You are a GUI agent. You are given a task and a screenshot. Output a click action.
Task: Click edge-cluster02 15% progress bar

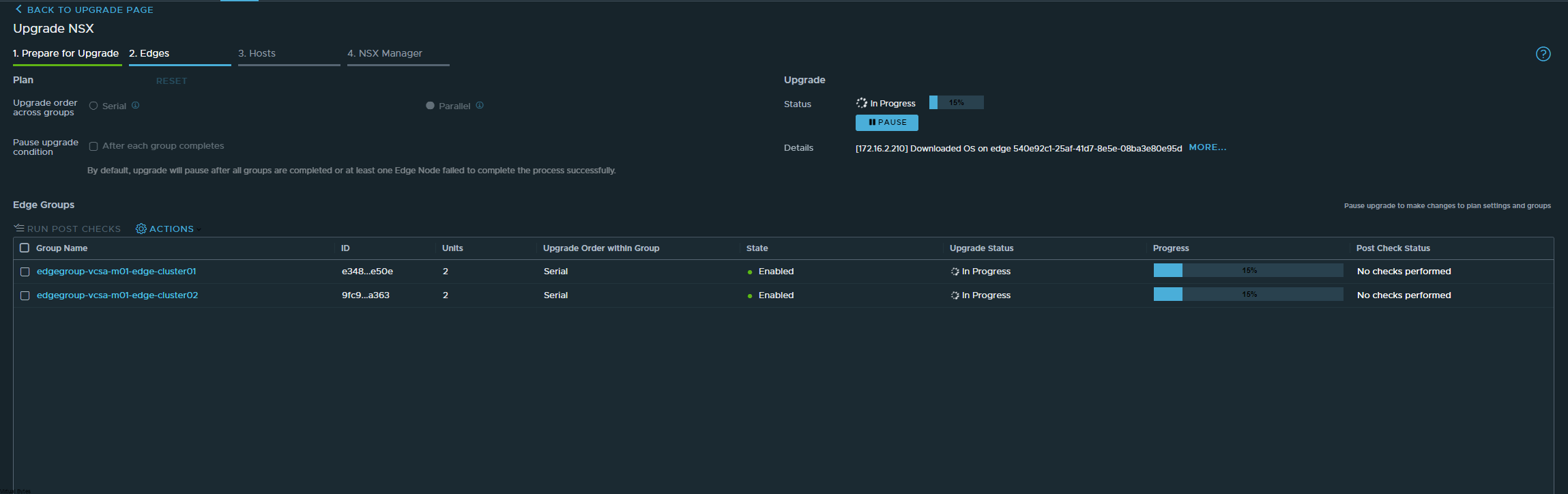[1249, 294]
